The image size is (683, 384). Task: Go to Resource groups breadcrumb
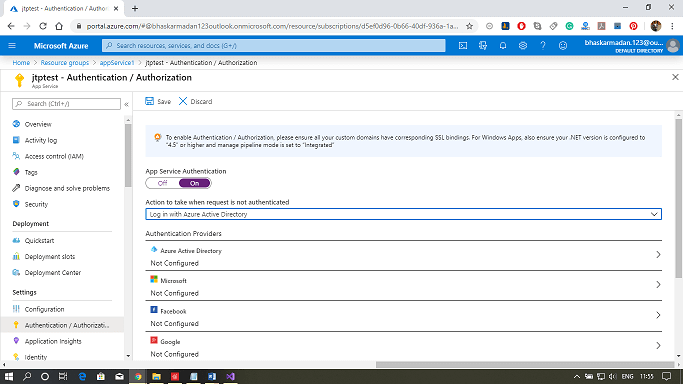(x=64, y=63)
